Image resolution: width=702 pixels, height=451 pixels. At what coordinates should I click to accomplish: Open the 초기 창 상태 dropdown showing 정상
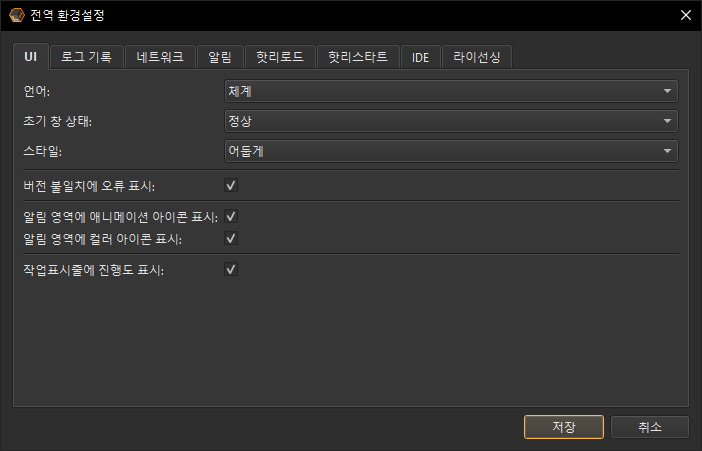[451, 121]
